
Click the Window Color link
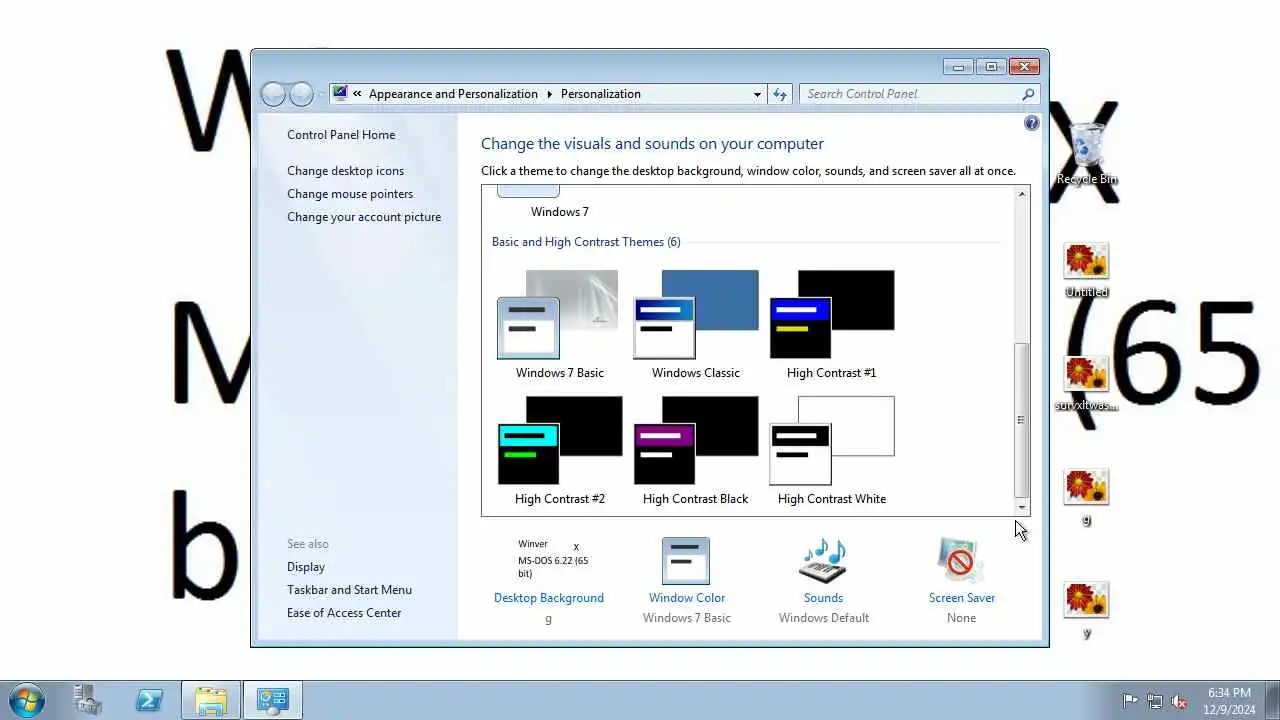(x=687, y=598)
